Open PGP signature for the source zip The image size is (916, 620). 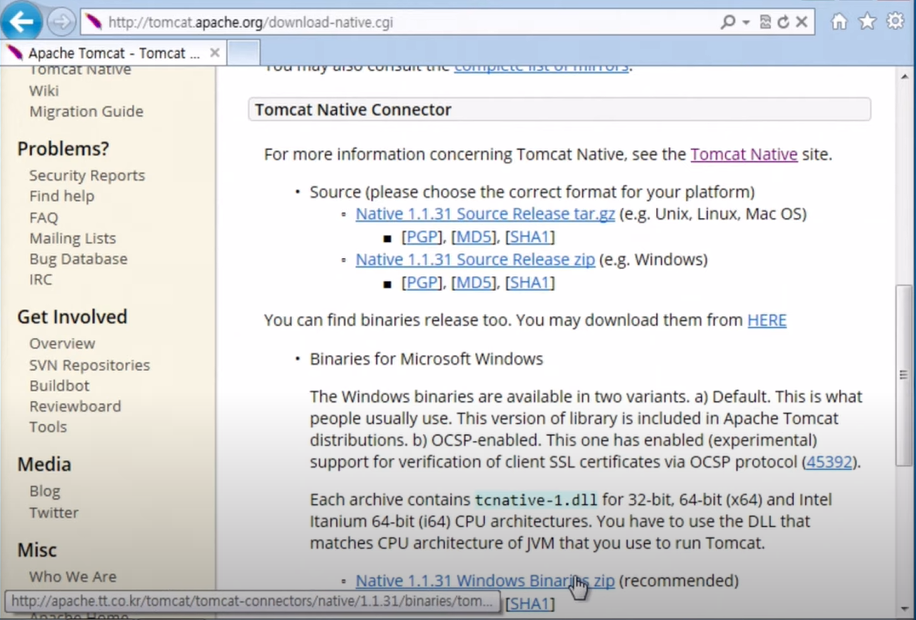422,283
